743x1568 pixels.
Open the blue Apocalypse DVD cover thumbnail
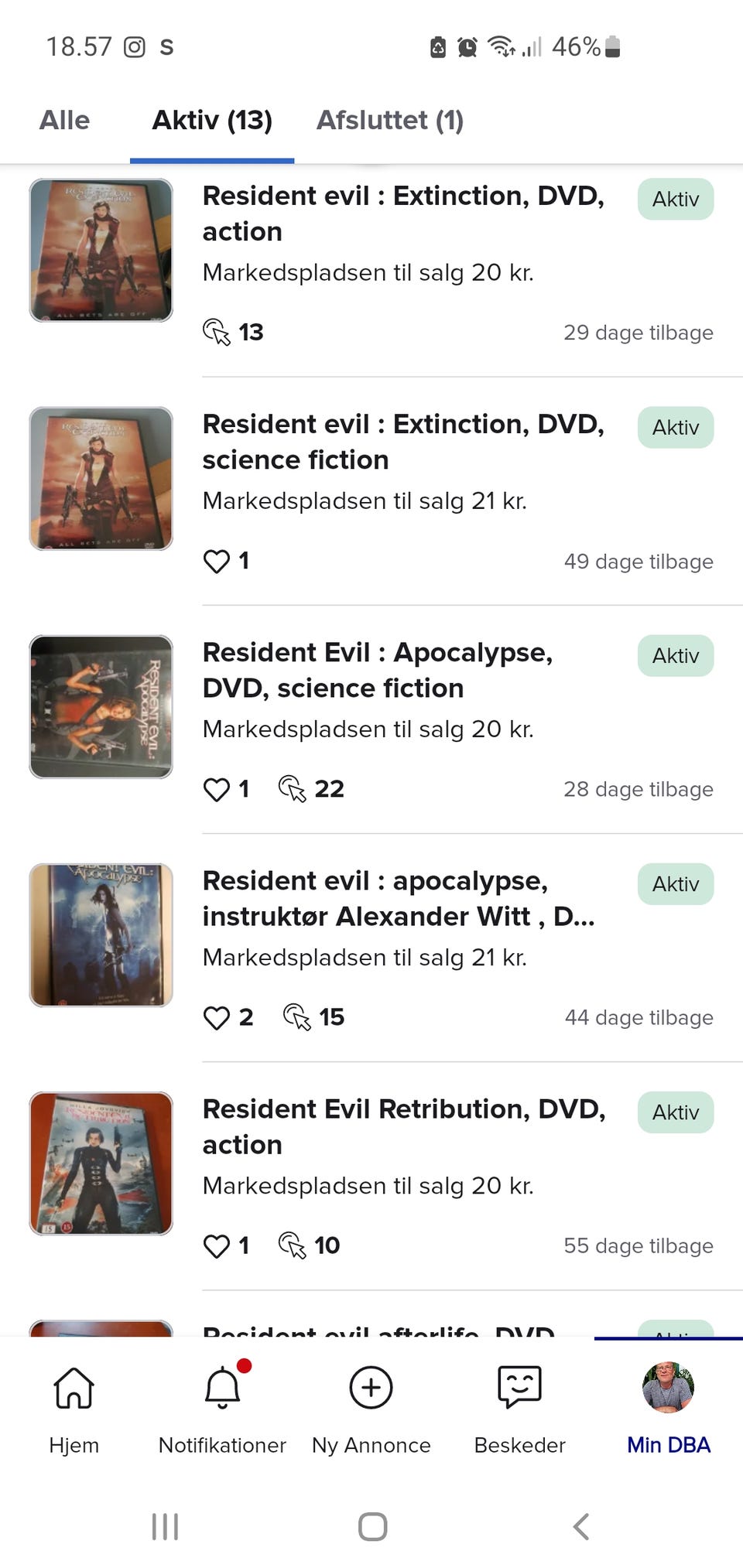pos(101,935)
